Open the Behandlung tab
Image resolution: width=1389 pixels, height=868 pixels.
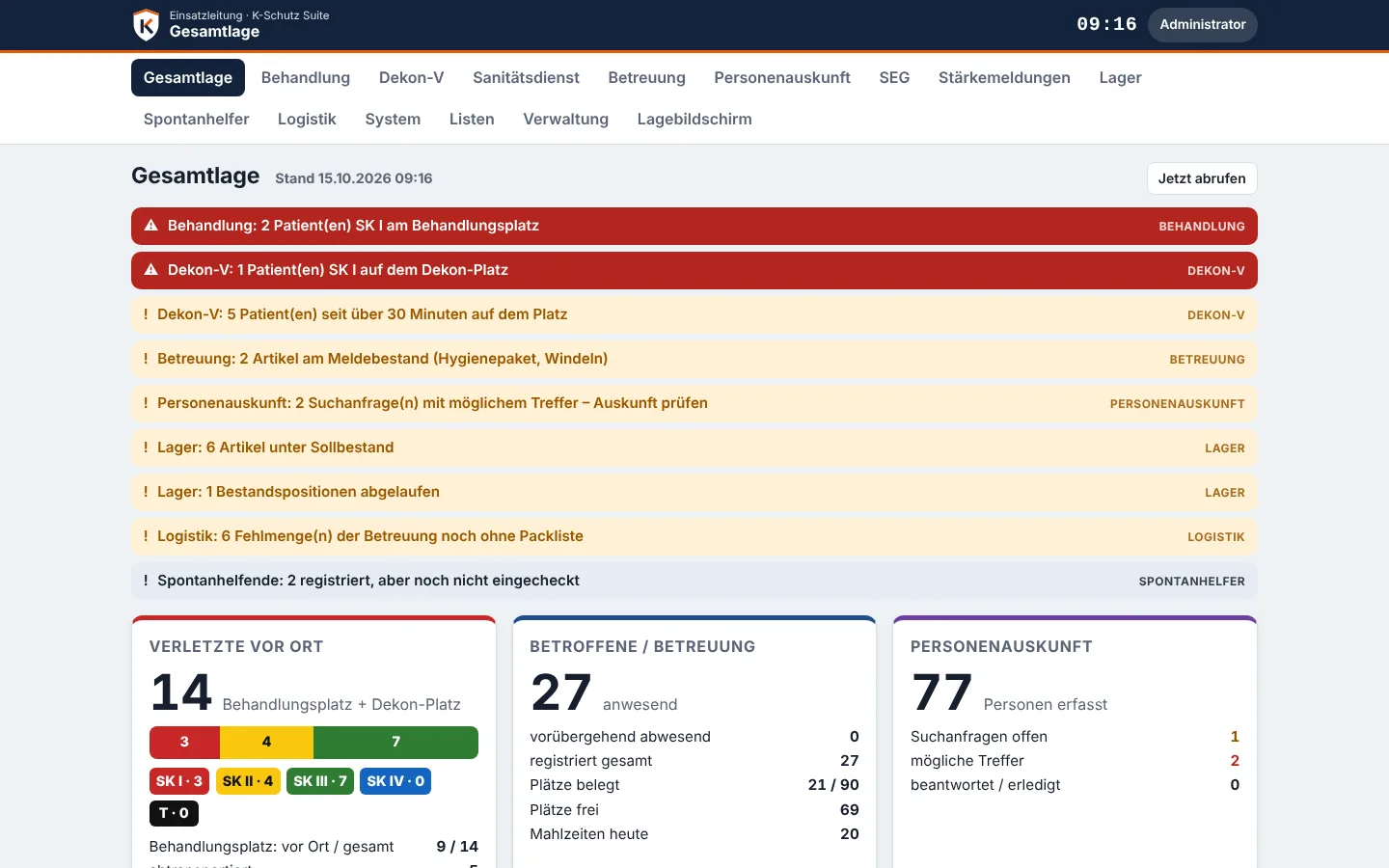click(x=306, y=78)
